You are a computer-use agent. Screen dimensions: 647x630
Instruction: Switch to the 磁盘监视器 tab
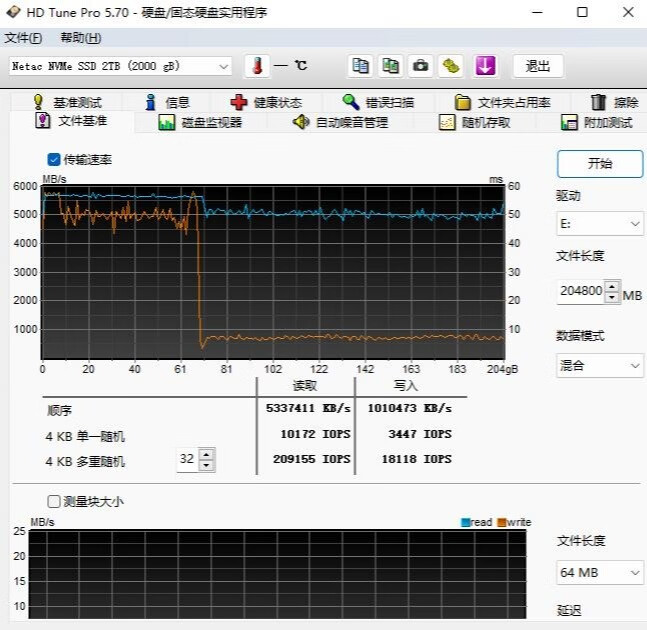tap(200, 123)
